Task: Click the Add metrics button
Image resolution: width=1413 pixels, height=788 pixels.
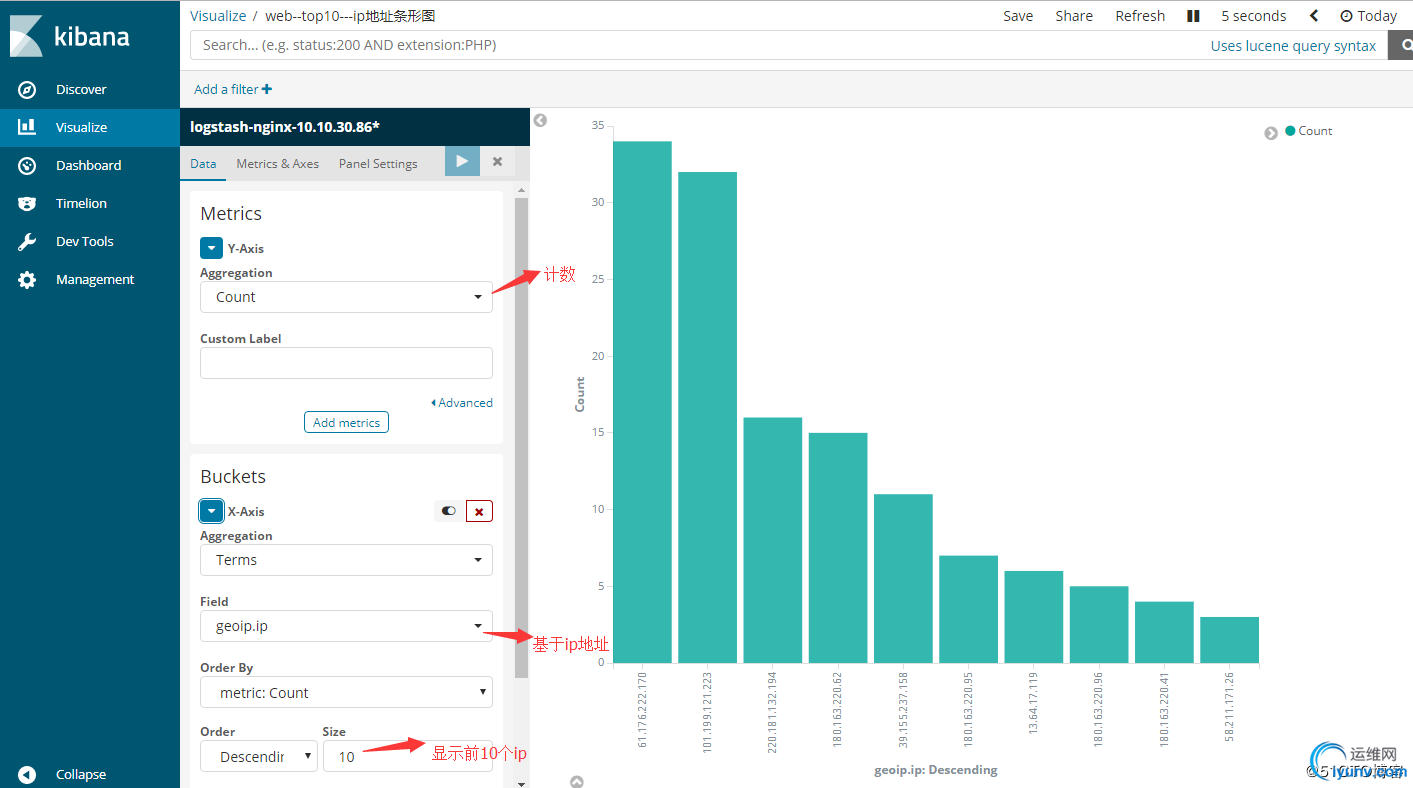Action: tap(346, 423)
